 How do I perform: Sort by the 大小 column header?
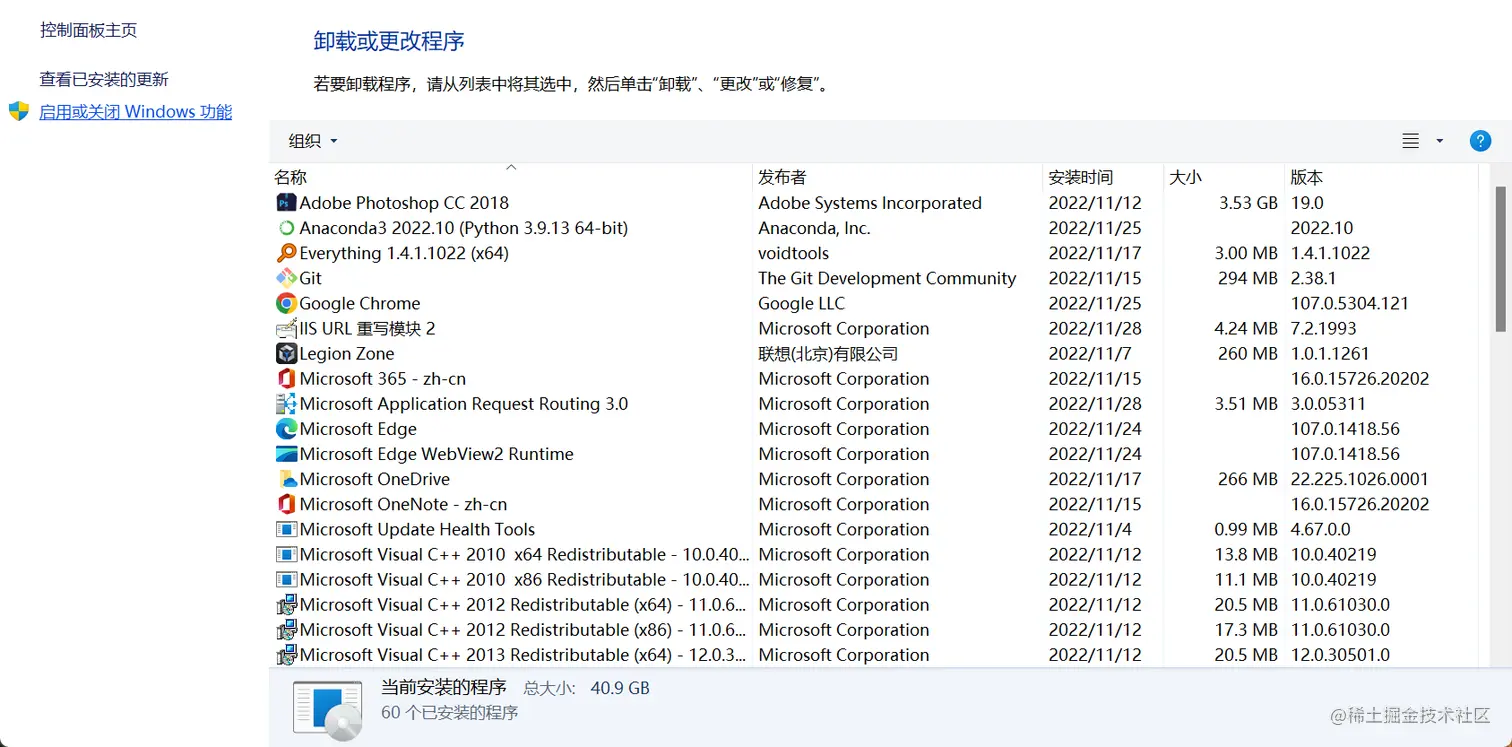1224,177
